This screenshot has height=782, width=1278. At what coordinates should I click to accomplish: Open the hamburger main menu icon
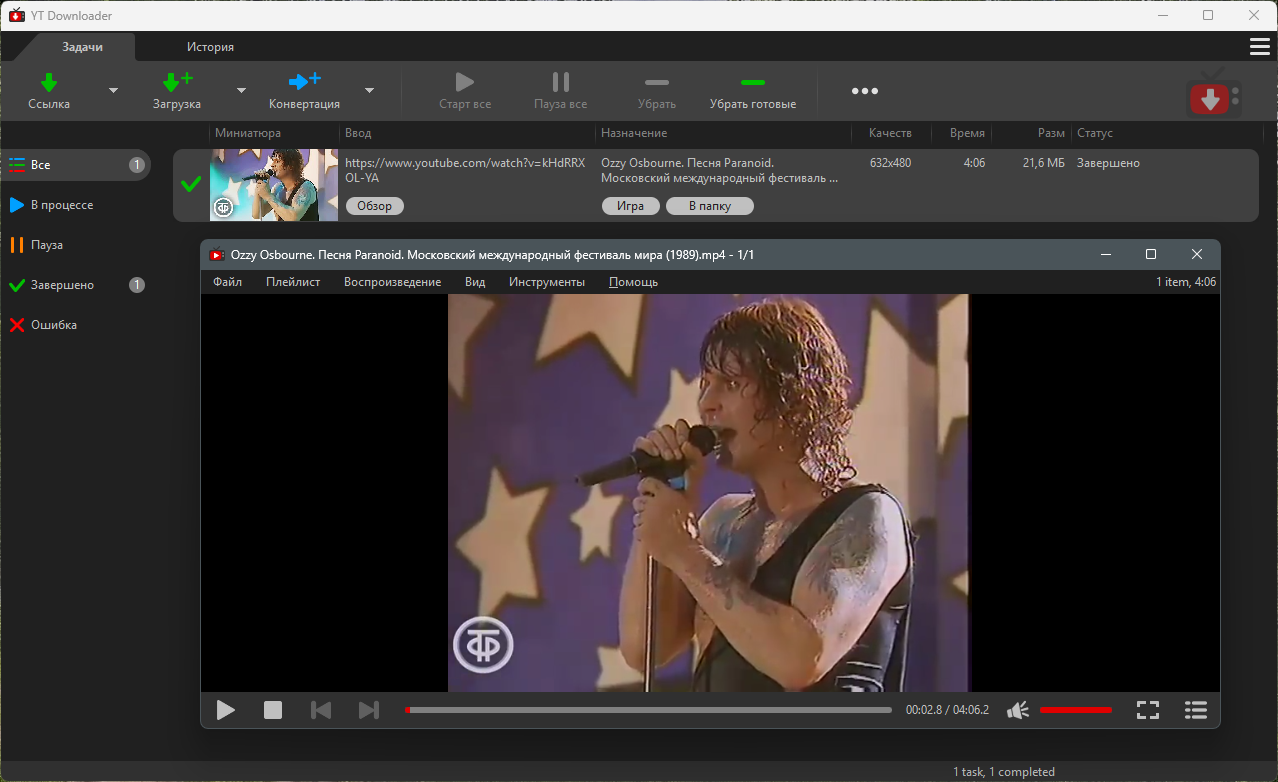[x=1260, y=47]
